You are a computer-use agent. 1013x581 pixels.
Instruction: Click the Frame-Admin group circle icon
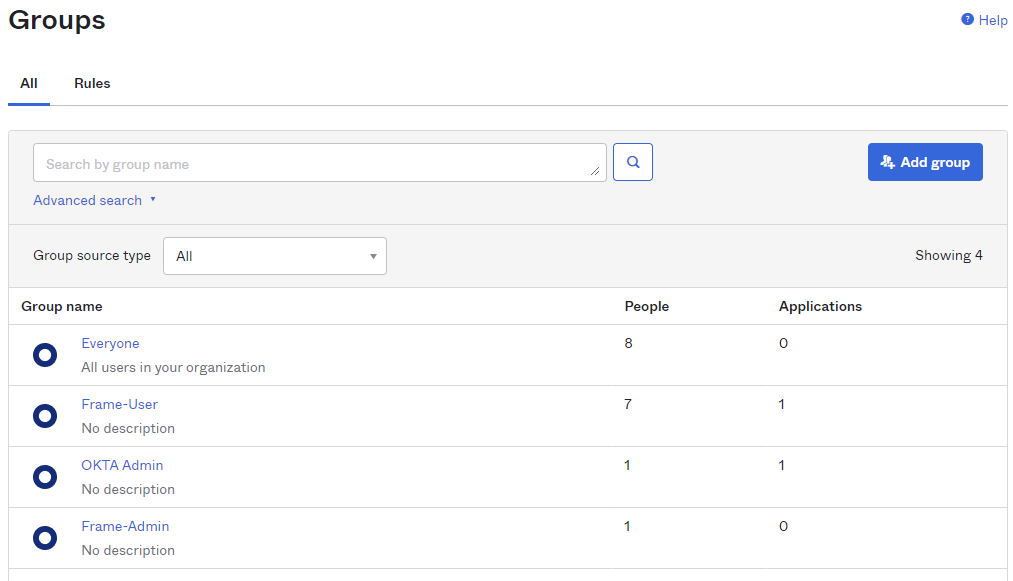tap(45, 538)
